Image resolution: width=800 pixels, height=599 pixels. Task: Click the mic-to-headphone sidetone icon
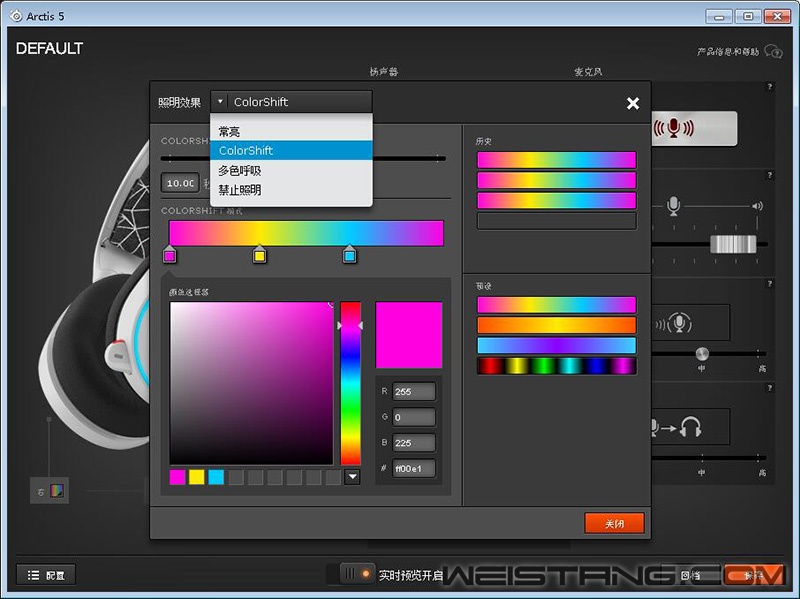[675, 427]
